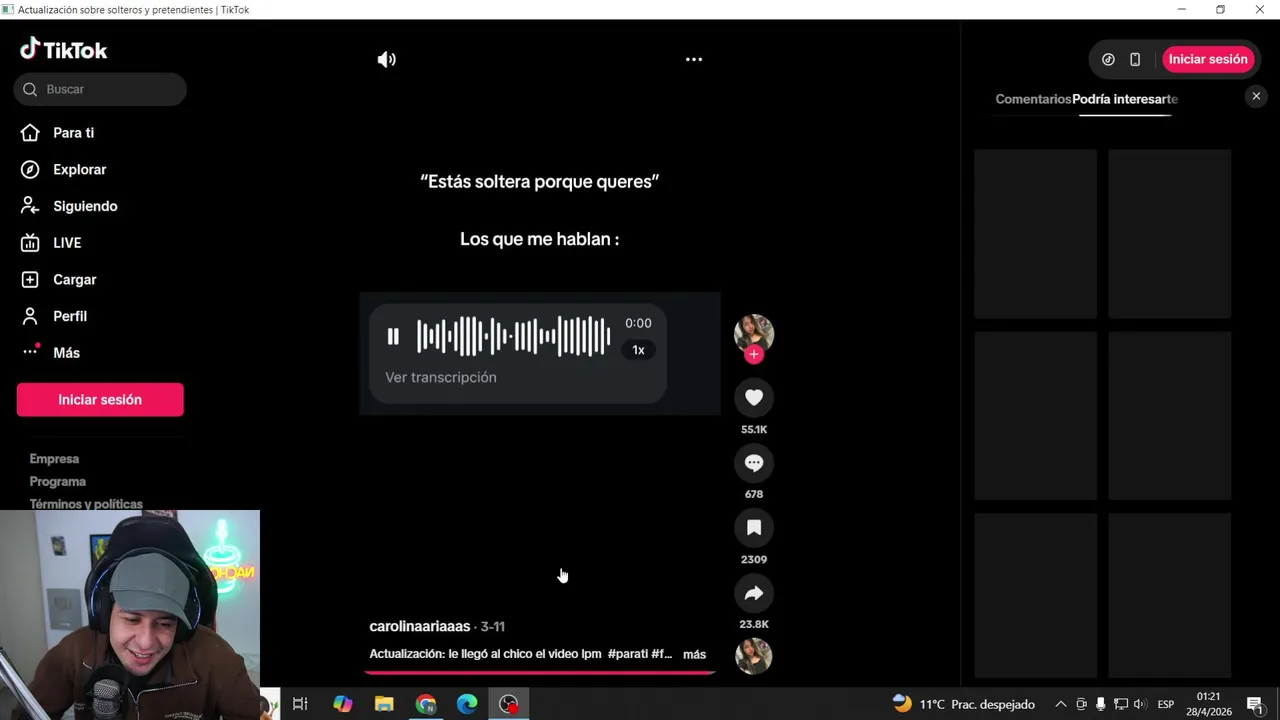Click the sound disc avatar below share
Image resolution: width=1280 pixels, height=720 pixels.
[x=754, y=656]
